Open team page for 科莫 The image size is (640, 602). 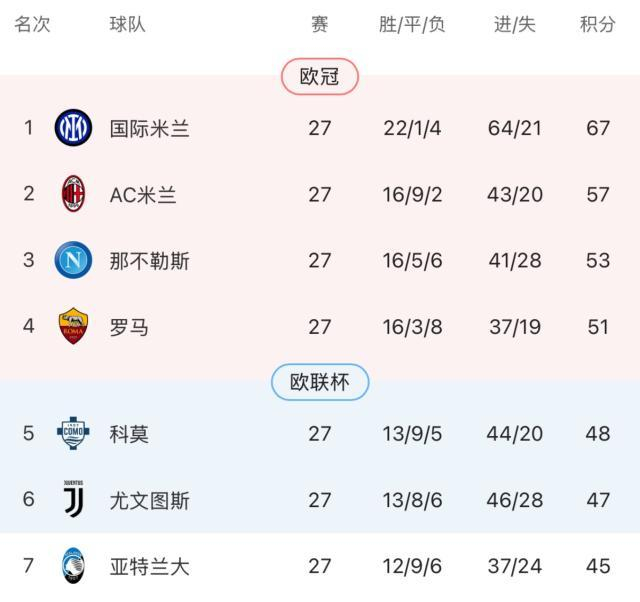click(129, 433)
